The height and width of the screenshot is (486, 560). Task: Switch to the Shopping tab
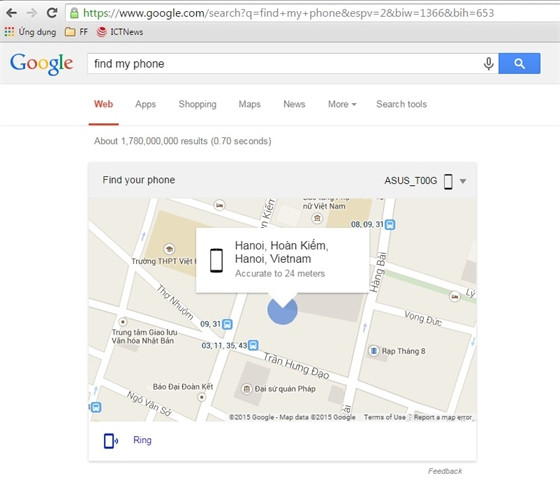[198, 104]
